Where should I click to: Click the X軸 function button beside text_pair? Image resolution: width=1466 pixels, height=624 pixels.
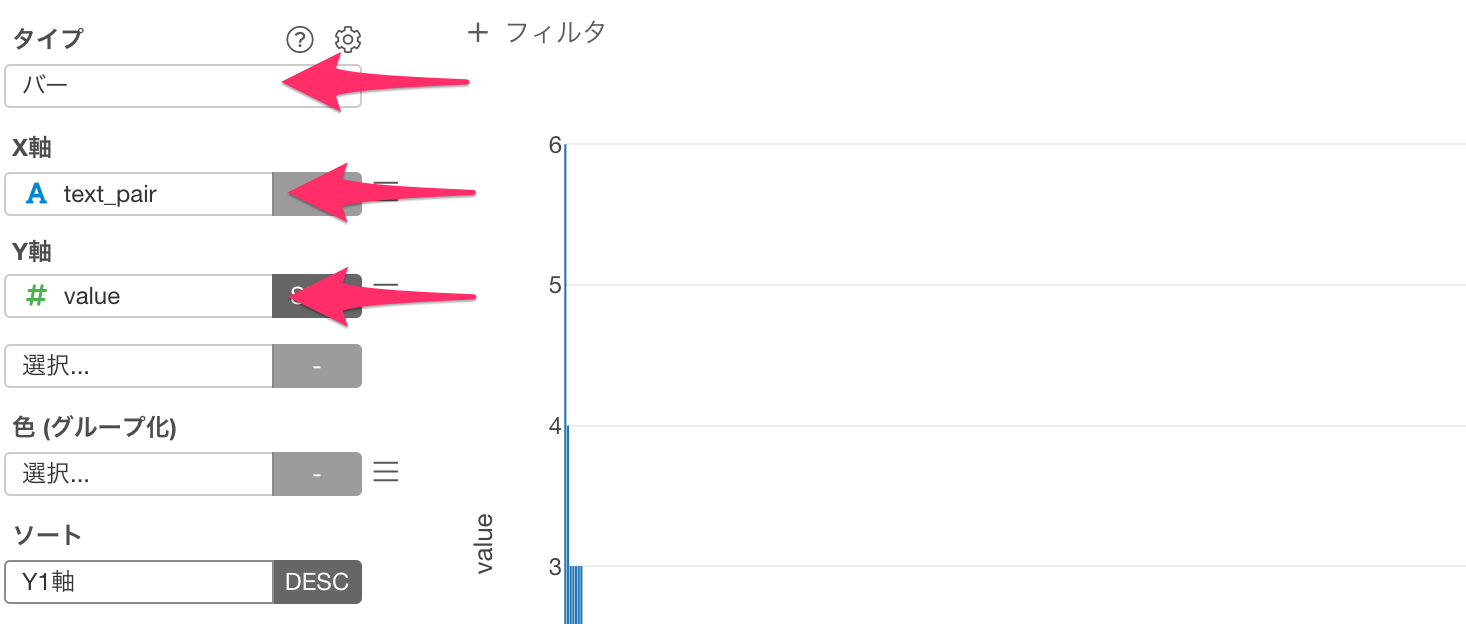click(x=317, y=194)
